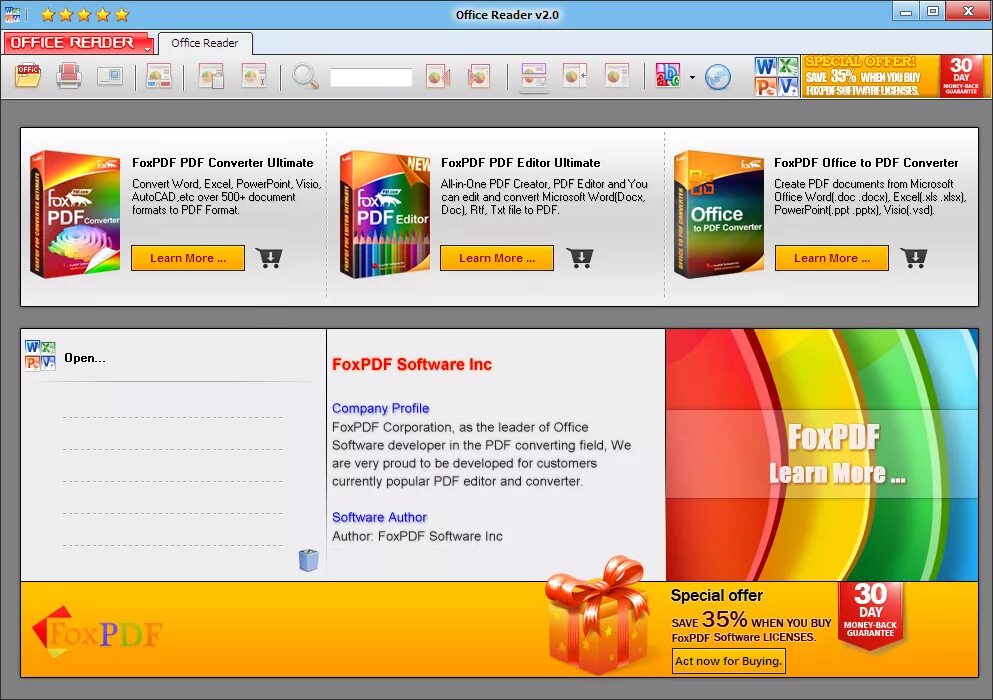Click the magnifying glass search icon
Viewport: 993px width, 700px height.
(x=305, y=76)
